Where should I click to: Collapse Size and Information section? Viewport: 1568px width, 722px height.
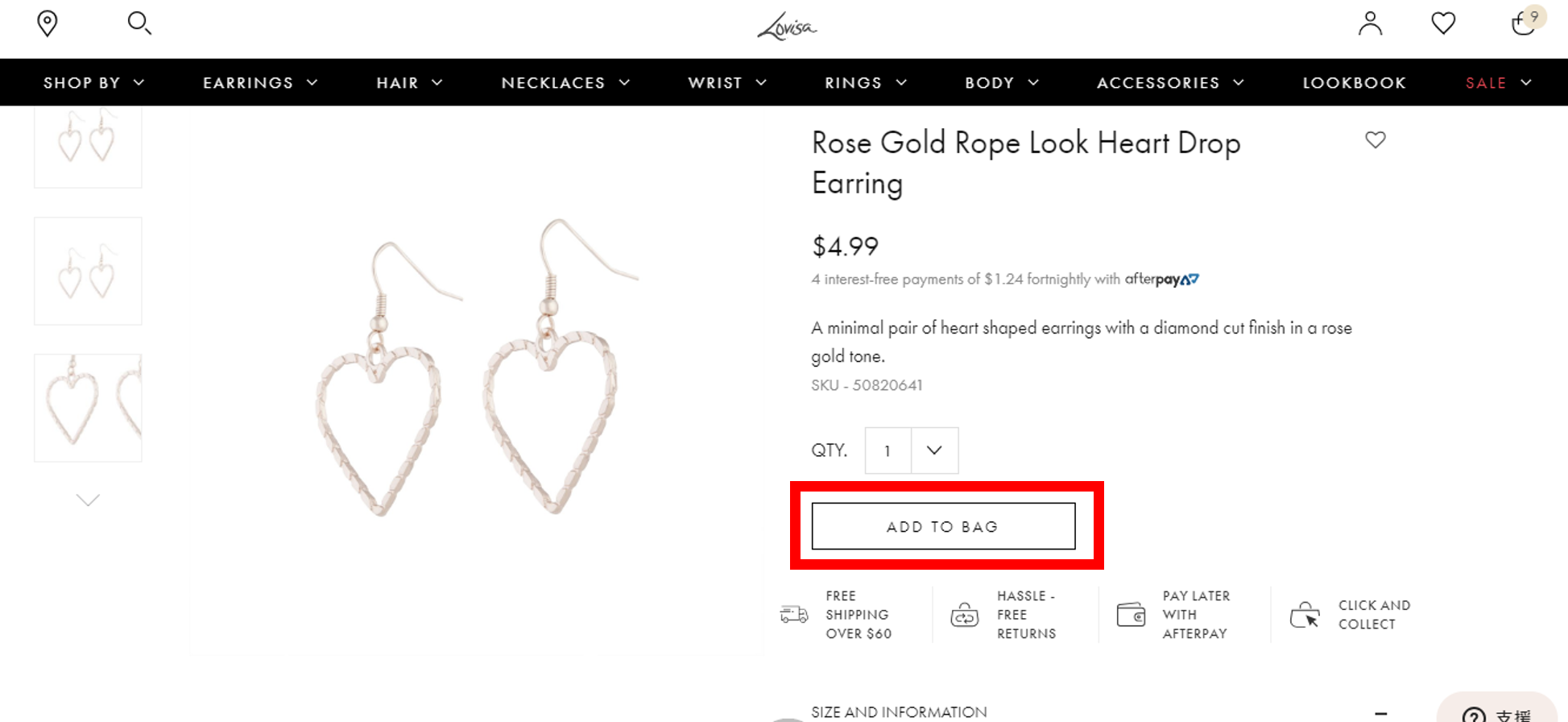1380,713
